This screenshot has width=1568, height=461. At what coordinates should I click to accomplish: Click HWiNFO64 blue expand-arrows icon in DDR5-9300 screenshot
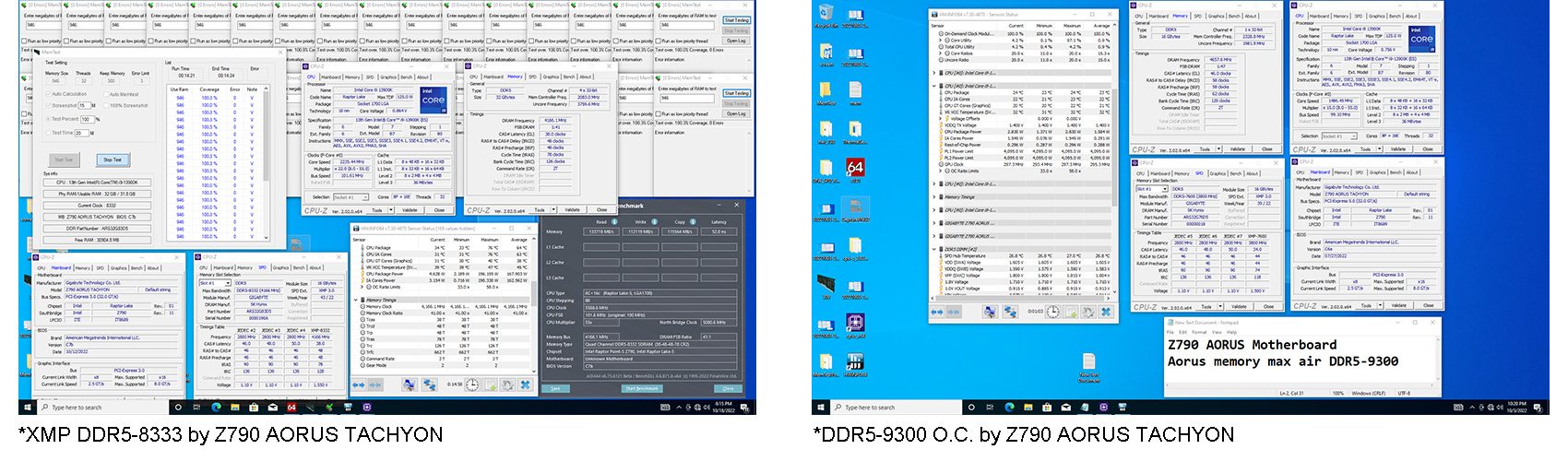(937, 312)
